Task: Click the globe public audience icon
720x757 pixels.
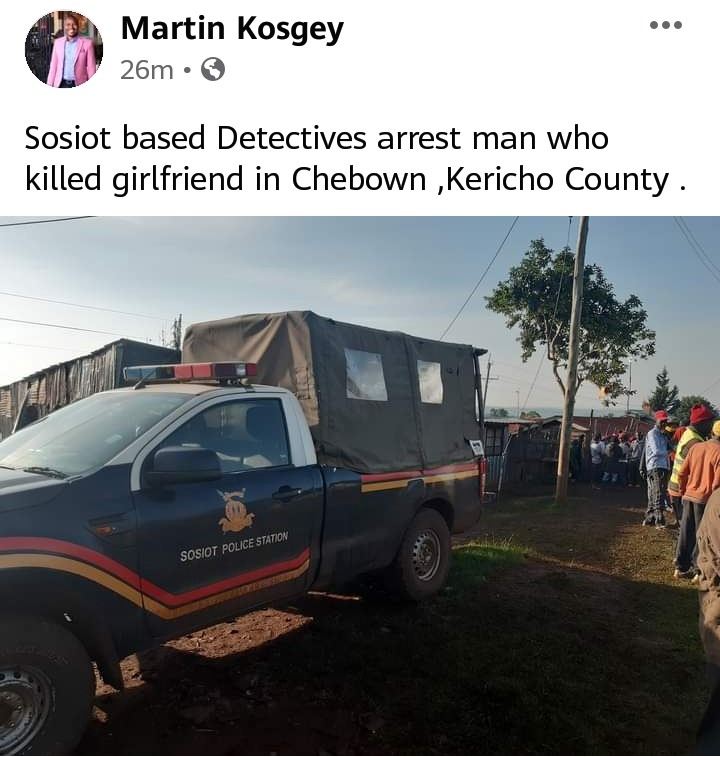Action: [x=213, y=70]
